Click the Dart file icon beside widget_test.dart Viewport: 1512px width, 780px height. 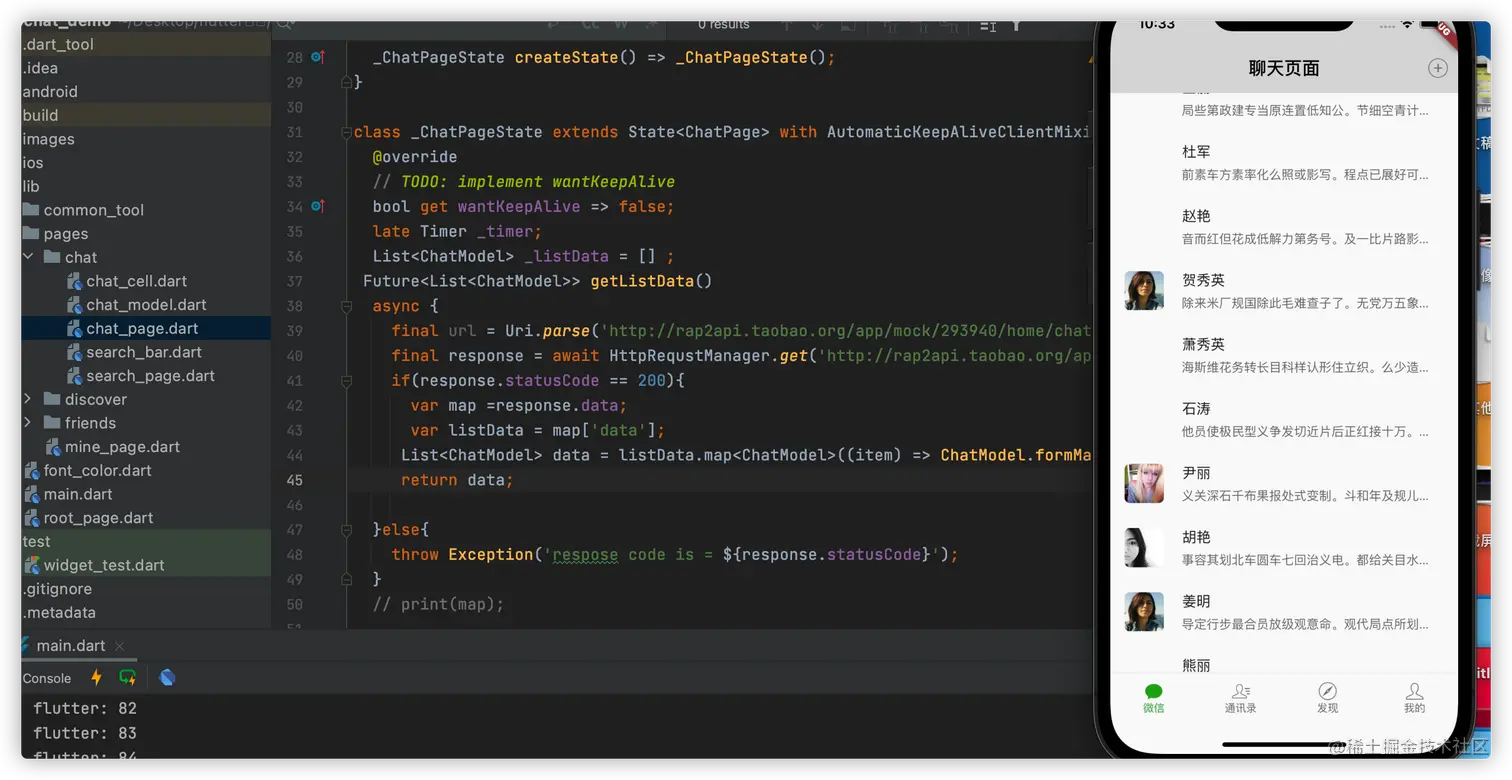31,565
